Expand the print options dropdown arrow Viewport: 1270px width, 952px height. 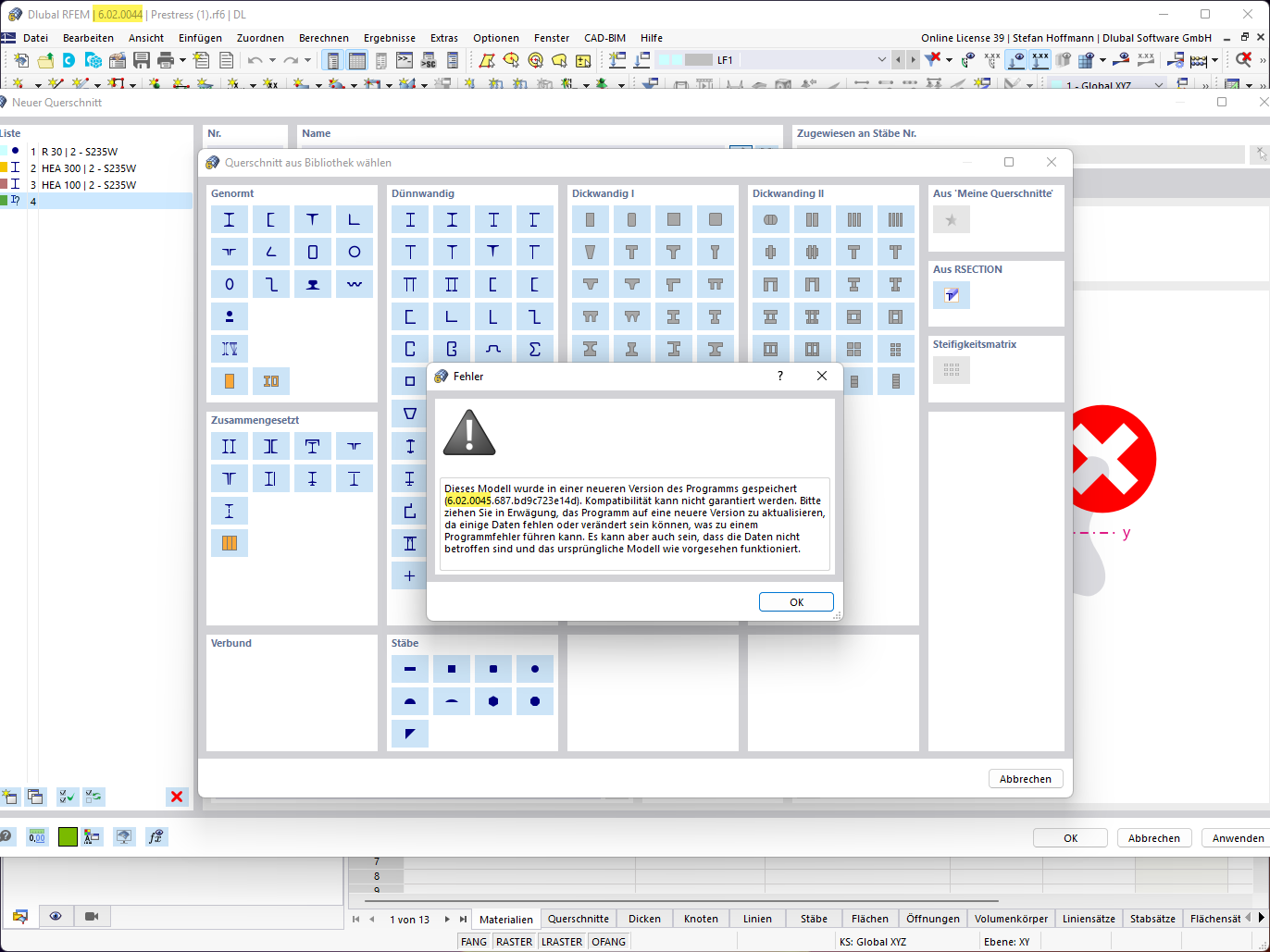coord(182,60)
